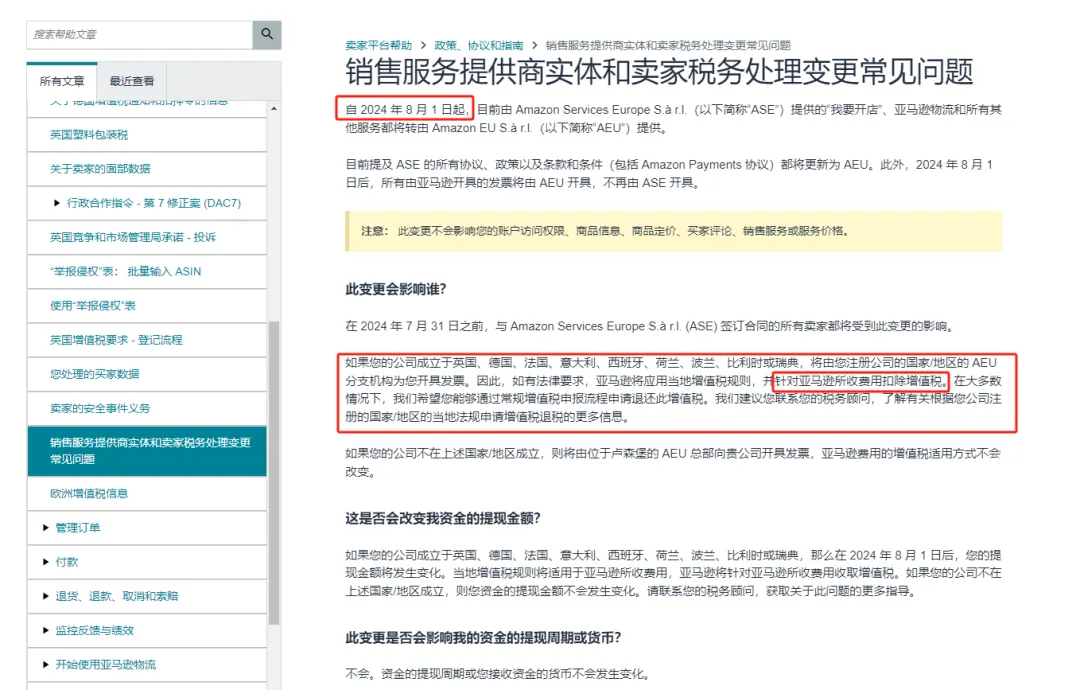The height and width of the screenshot is (690, 1080).
Task: Open 欧洲增值税信息 article
Action: pos(89,494)
